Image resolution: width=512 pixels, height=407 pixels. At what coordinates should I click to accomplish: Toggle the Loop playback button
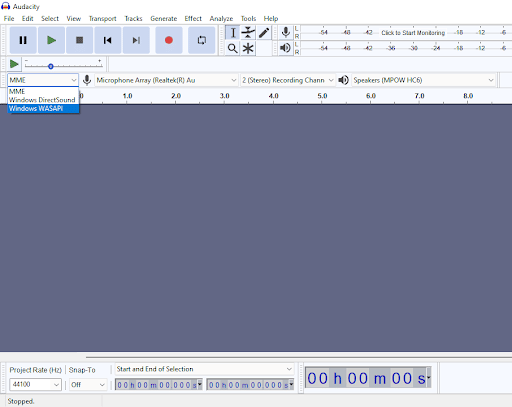(201, 40)
